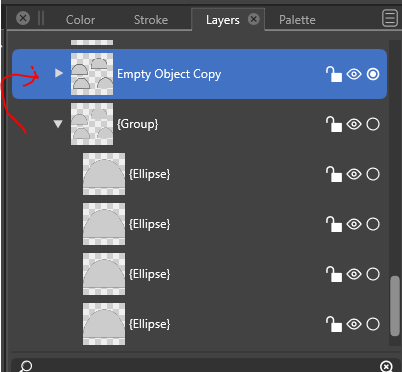
Task: Expand the Empty Object Copy layer
Action: pos(59,73)
